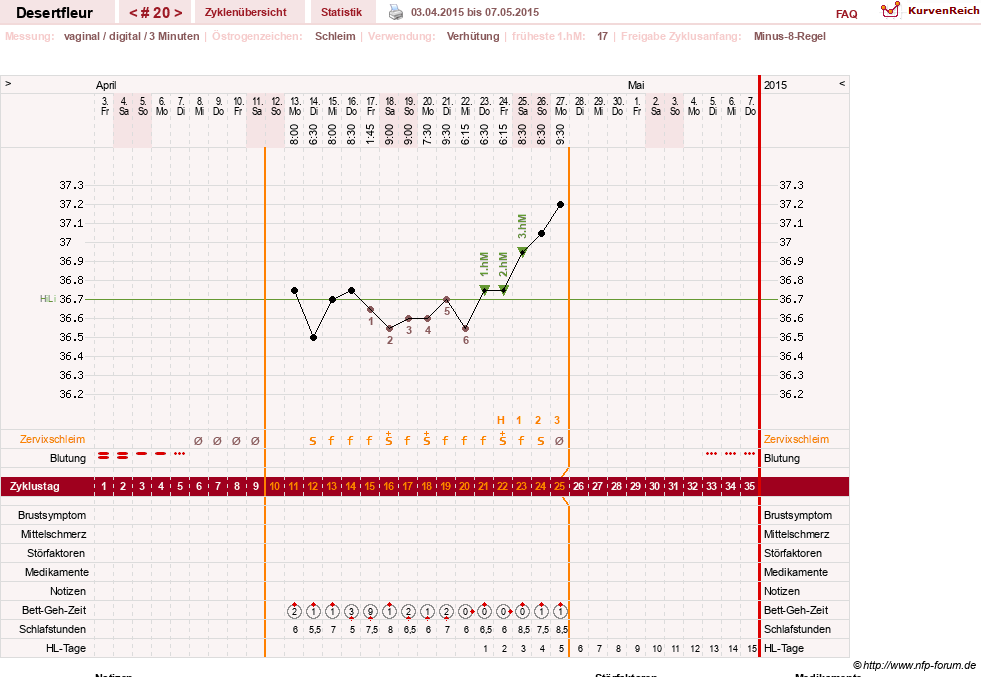Click temperature point at 36.5 on 14. Di

click(313, 338)
